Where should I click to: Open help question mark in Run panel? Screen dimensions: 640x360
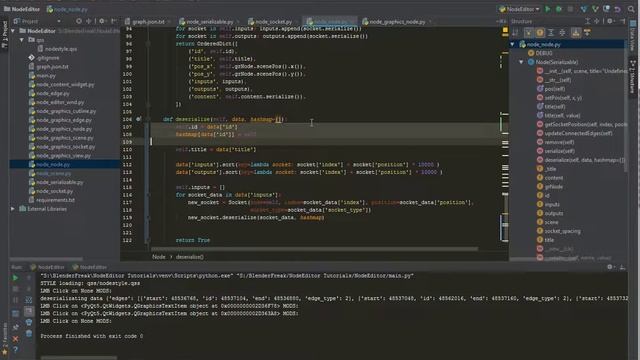[x=15, y=350]
